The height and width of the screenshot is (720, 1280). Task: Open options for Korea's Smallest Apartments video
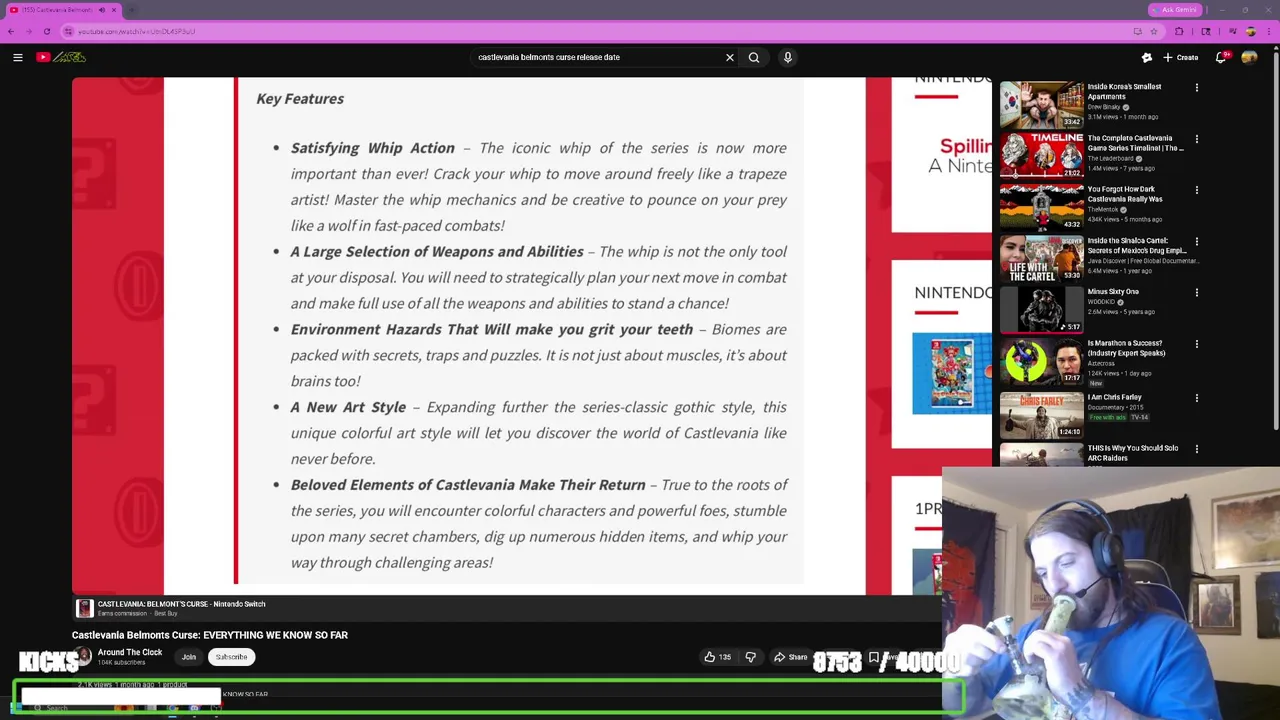click(1196, 88)
